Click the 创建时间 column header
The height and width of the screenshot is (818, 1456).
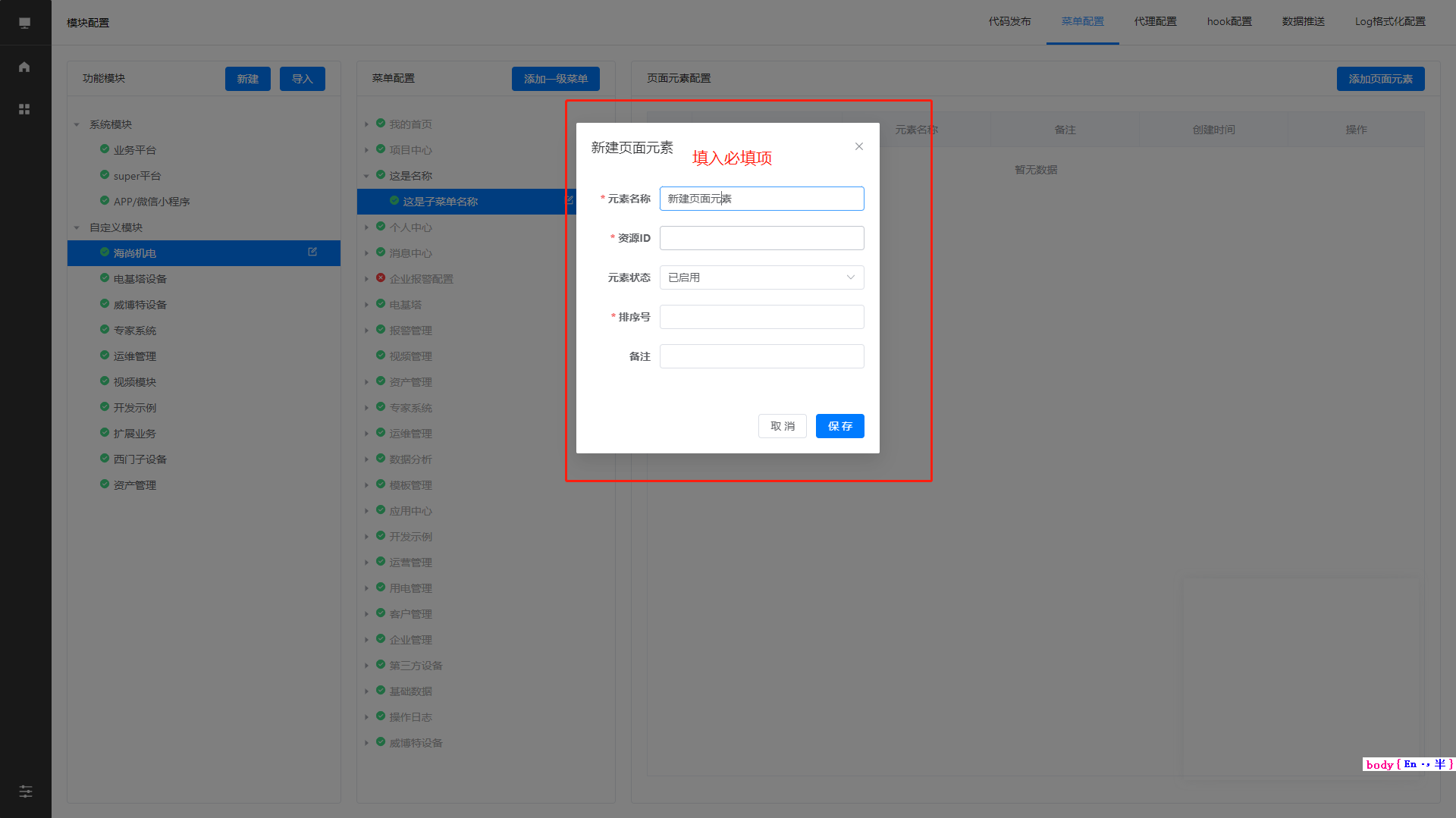pos(1213,130)
